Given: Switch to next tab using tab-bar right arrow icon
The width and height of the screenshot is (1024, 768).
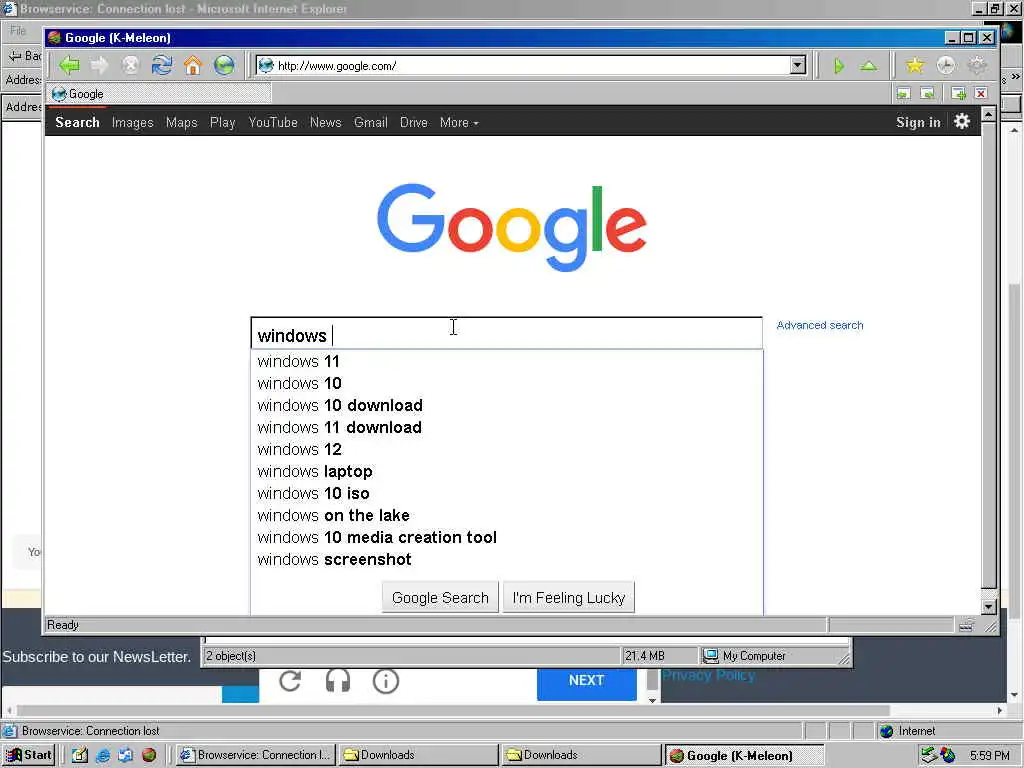Looking at the screenshot, I should [927, 94].
